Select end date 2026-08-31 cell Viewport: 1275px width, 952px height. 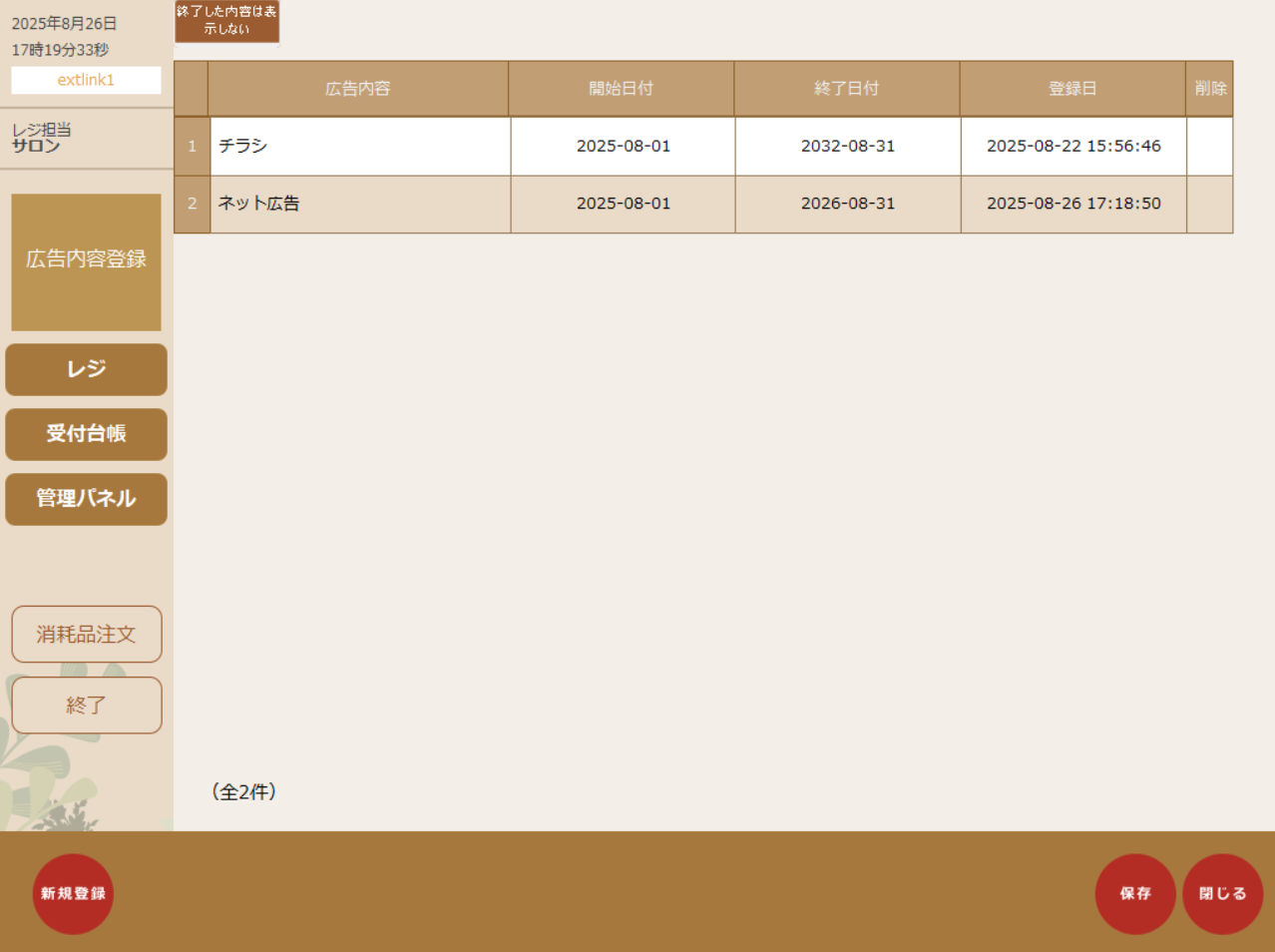pyautogui.click(x=847, y=204)
